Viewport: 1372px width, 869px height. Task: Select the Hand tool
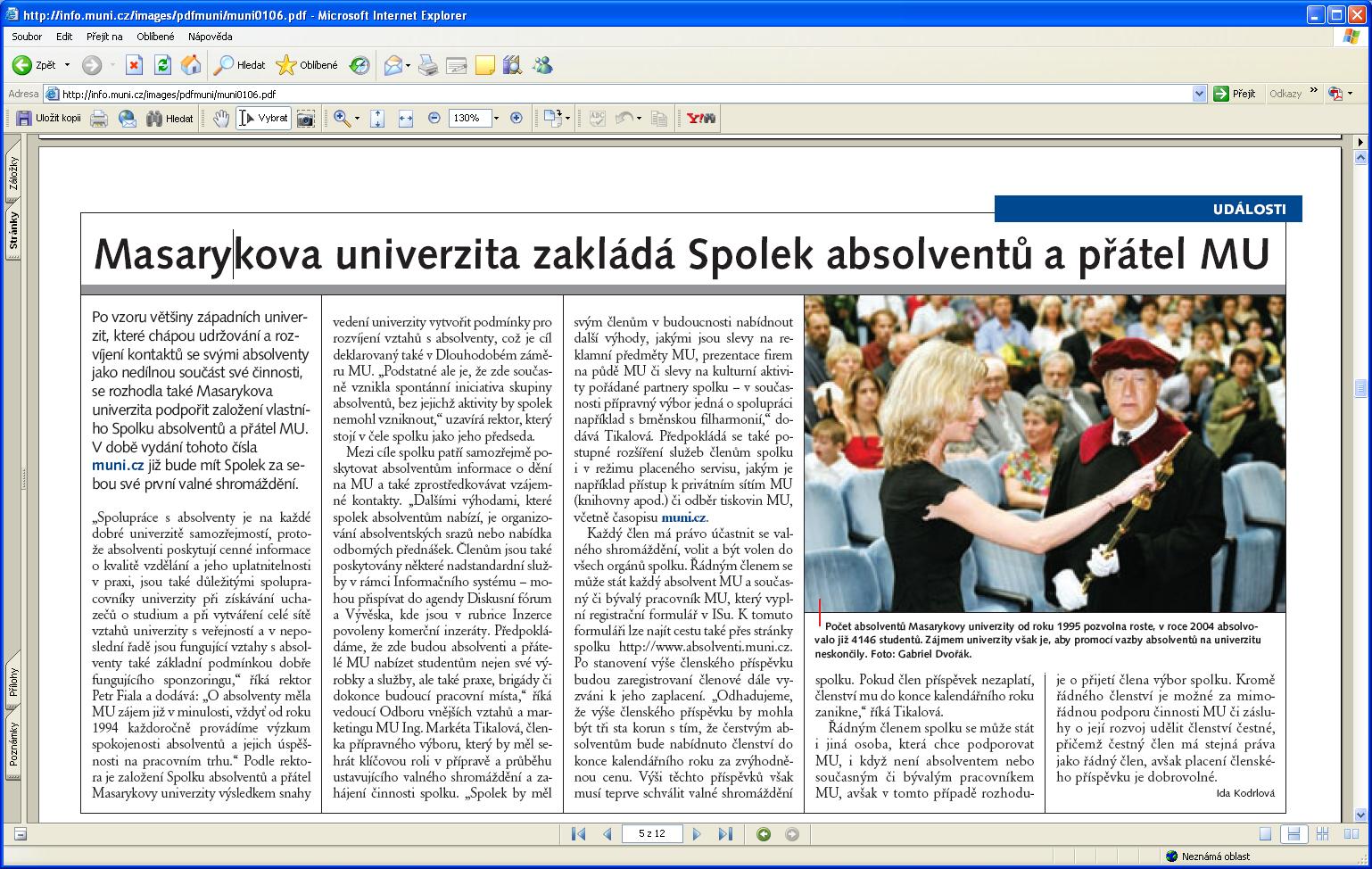pos(221,118)
